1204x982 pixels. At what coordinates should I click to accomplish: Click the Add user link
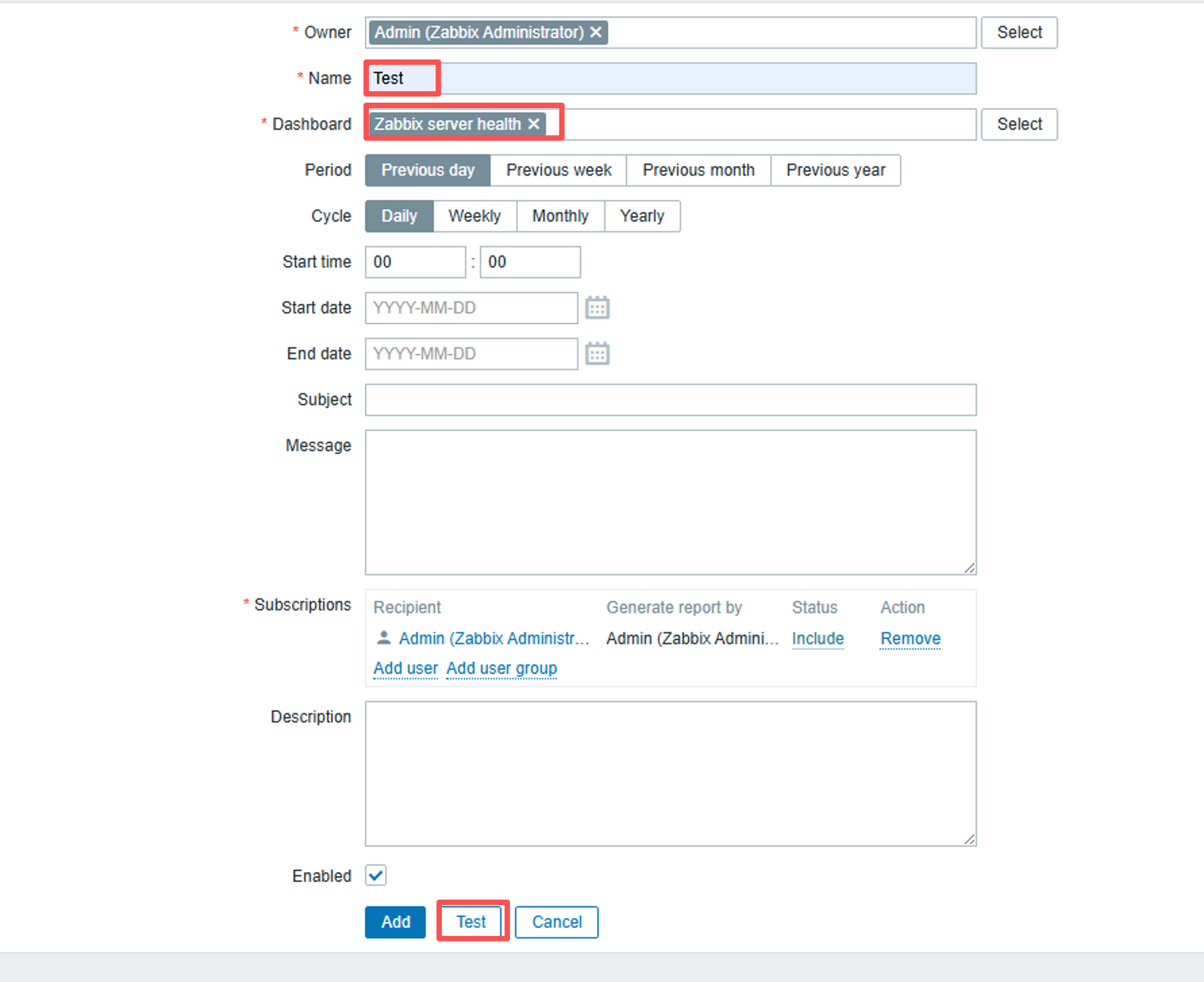tap(405, 668)
